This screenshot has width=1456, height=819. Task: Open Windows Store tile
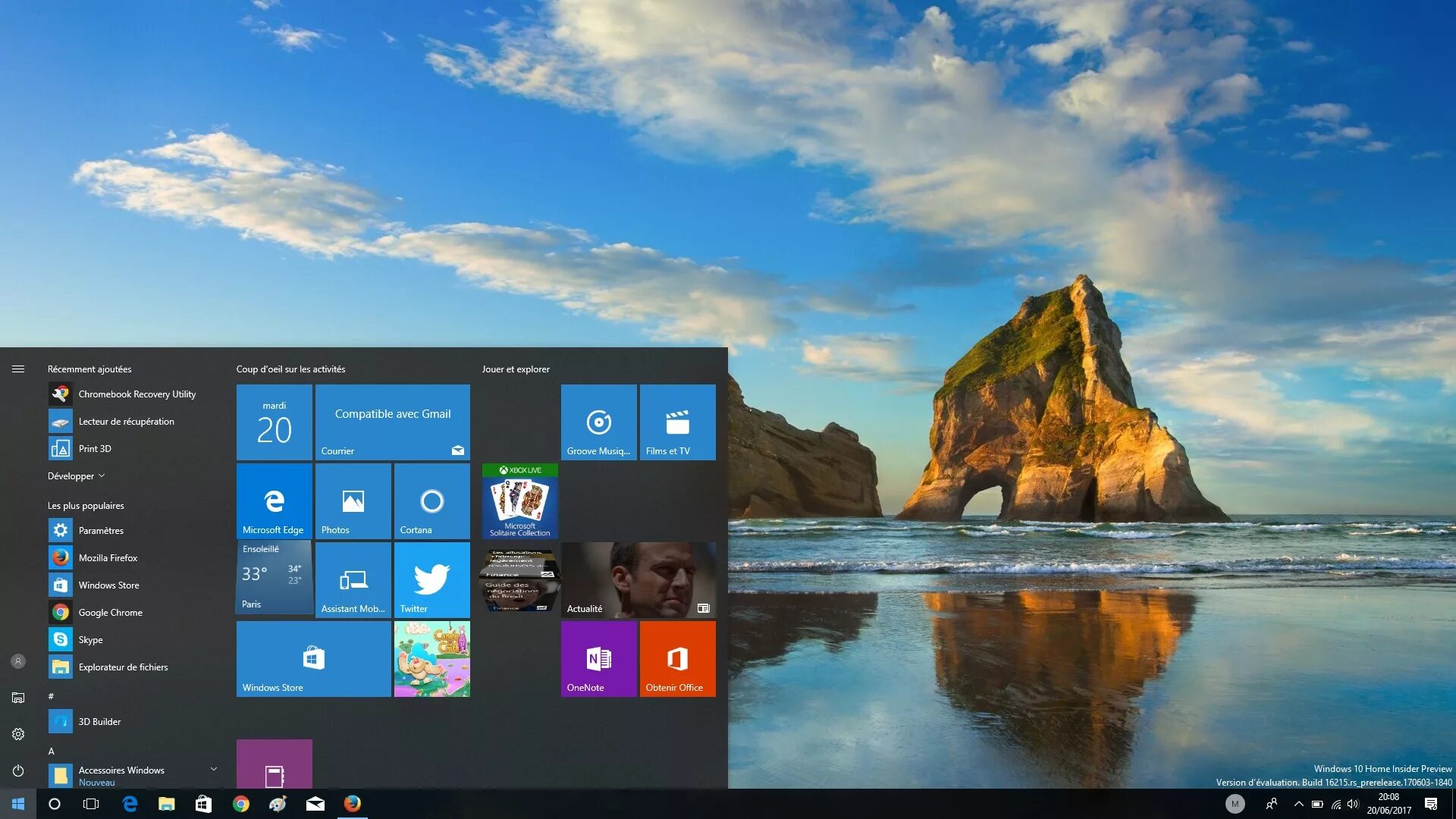(x=312, y=658)
